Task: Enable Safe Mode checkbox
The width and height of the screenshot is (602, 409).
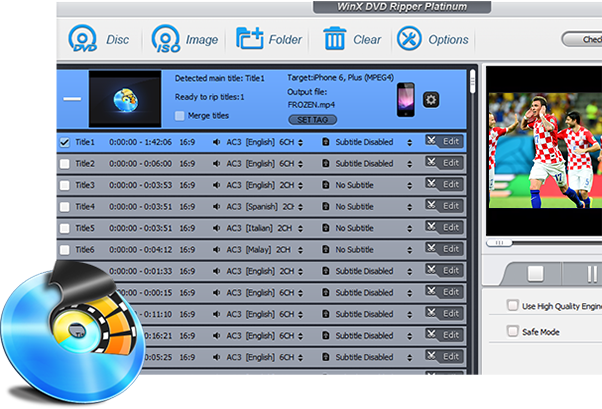Action: point(513,331)
